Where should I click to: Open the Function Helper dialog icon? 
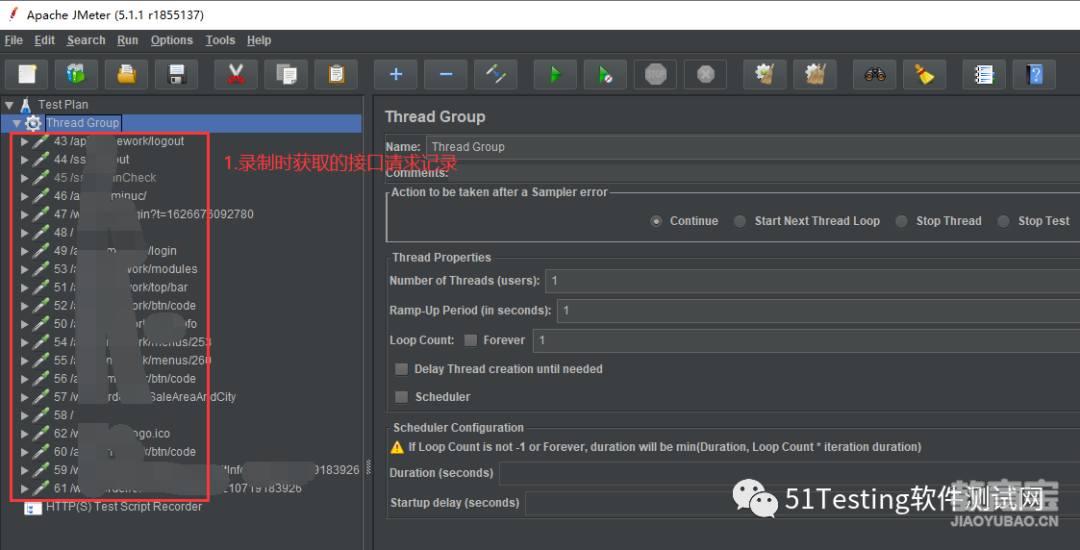(x=984, y=74)
